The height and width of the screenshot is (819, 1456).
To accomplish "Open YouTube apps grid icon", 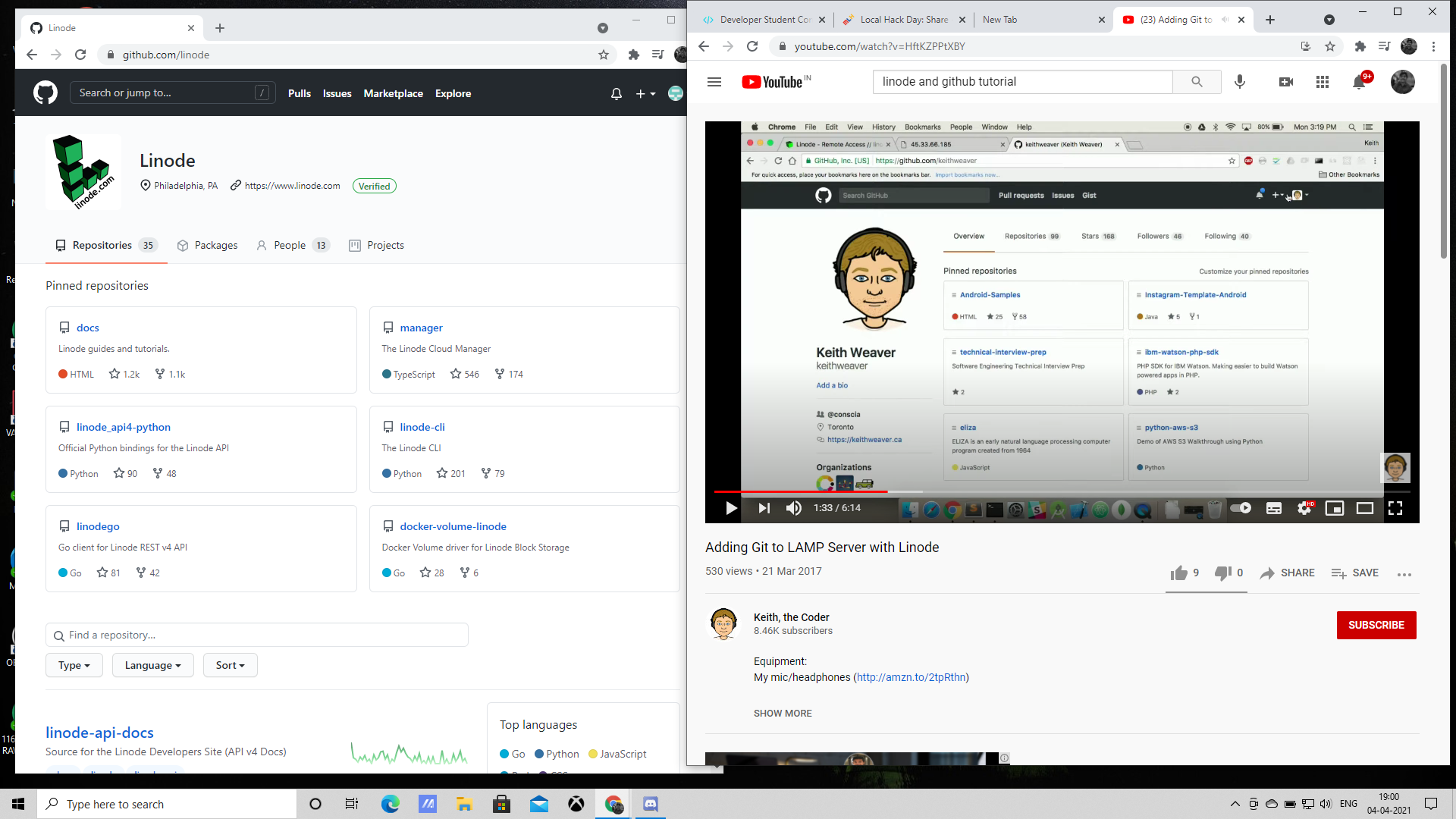I will coord(1323,82).
